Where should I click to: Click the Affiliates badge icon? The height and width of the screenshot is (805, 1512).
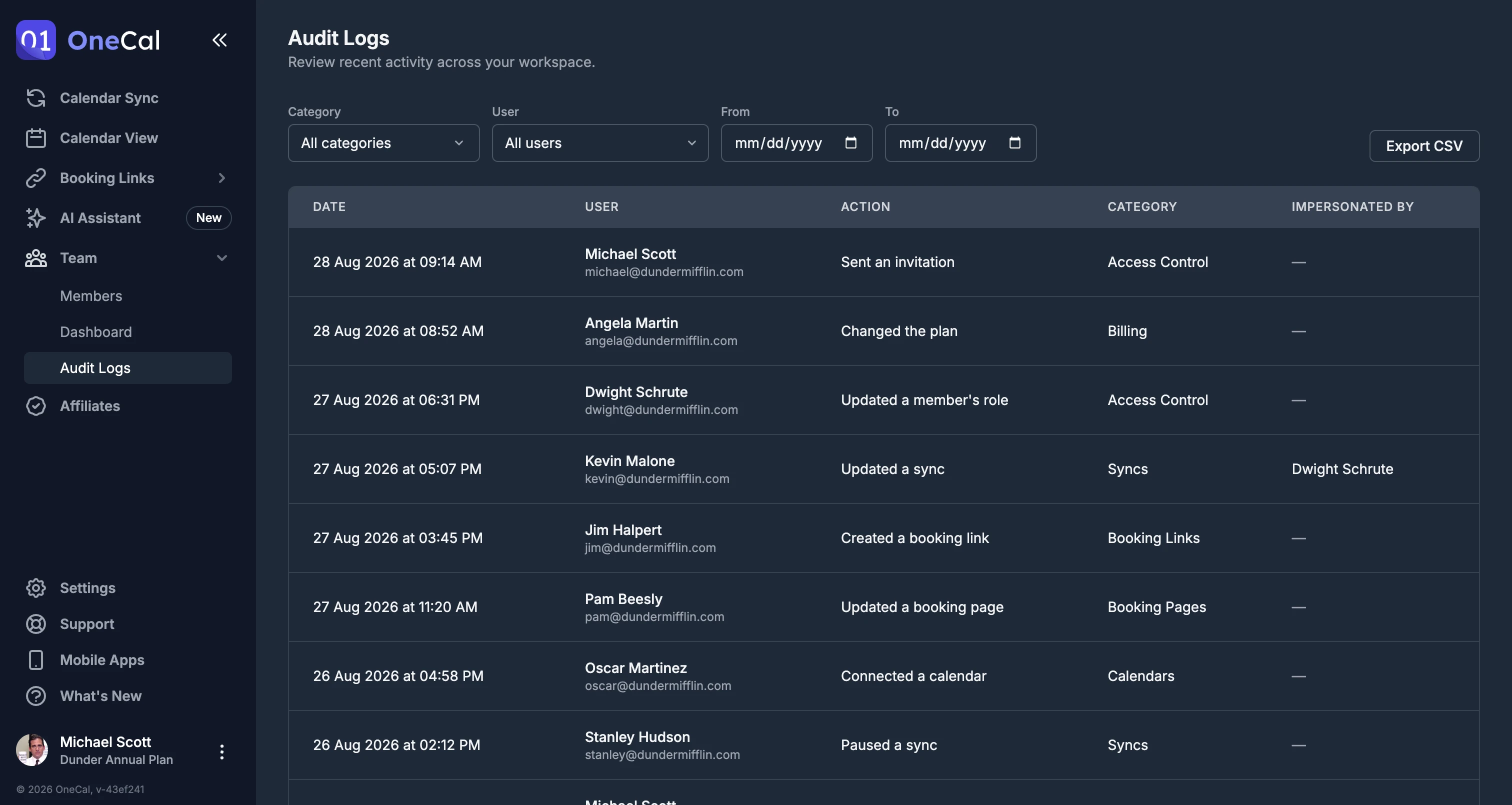point(36,405)
